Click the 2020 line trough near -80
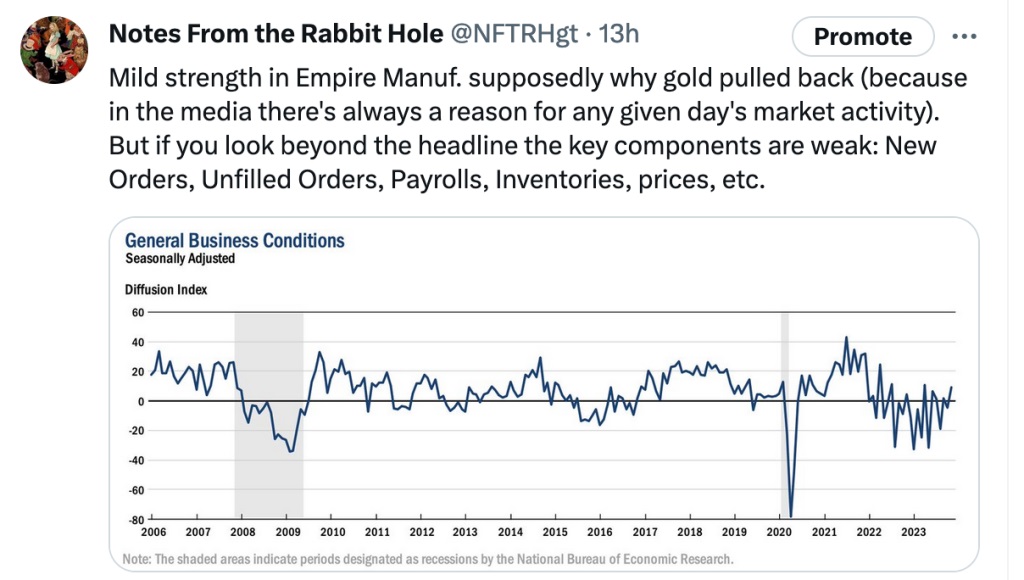This screenshot has width=1024, height=580. pyautogui.click(x=791, y=514)
